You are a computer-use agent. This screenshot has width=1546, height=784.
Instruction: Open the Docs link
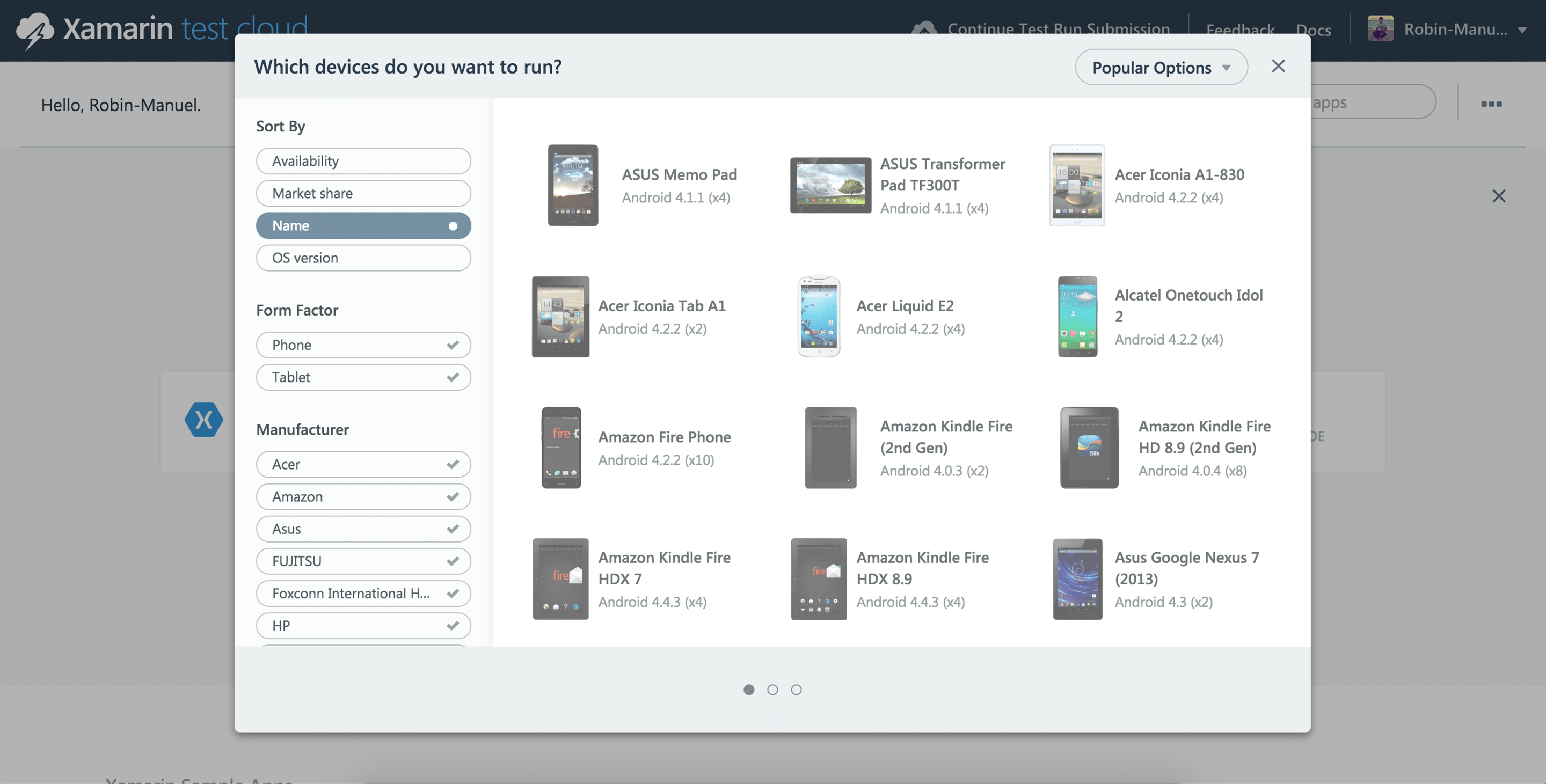pos(1313,30)
